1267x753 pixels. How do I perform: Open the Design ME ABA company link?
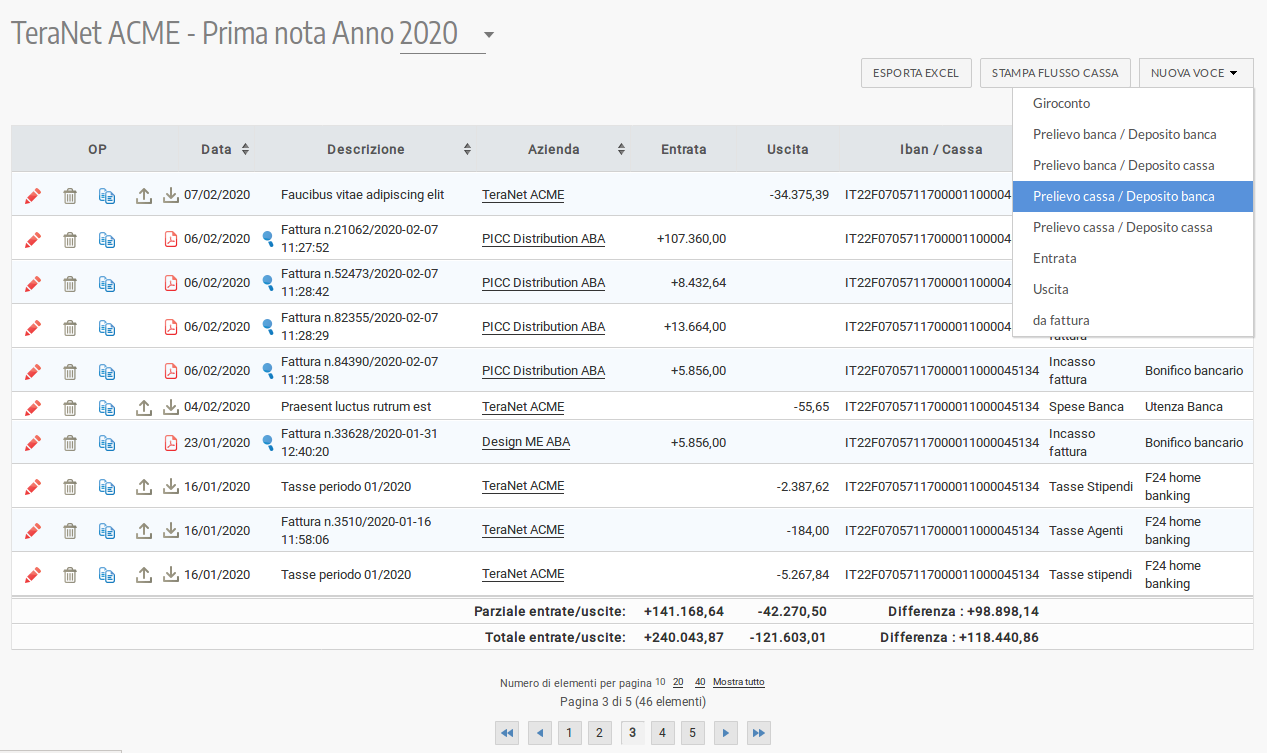[525, 442]
